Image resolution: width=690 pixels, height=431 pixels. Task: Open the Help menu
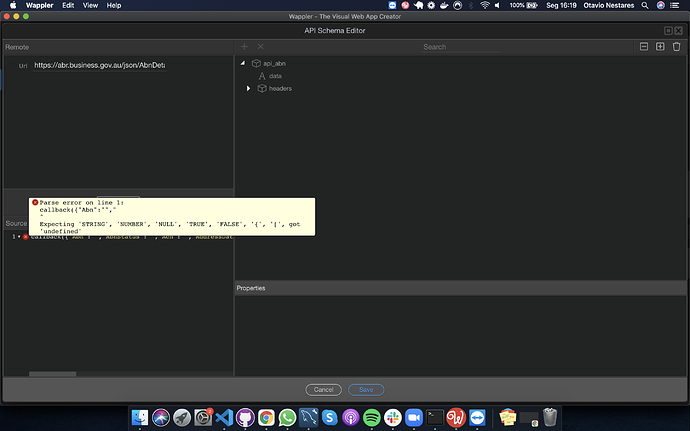click(x=114, y=5)
